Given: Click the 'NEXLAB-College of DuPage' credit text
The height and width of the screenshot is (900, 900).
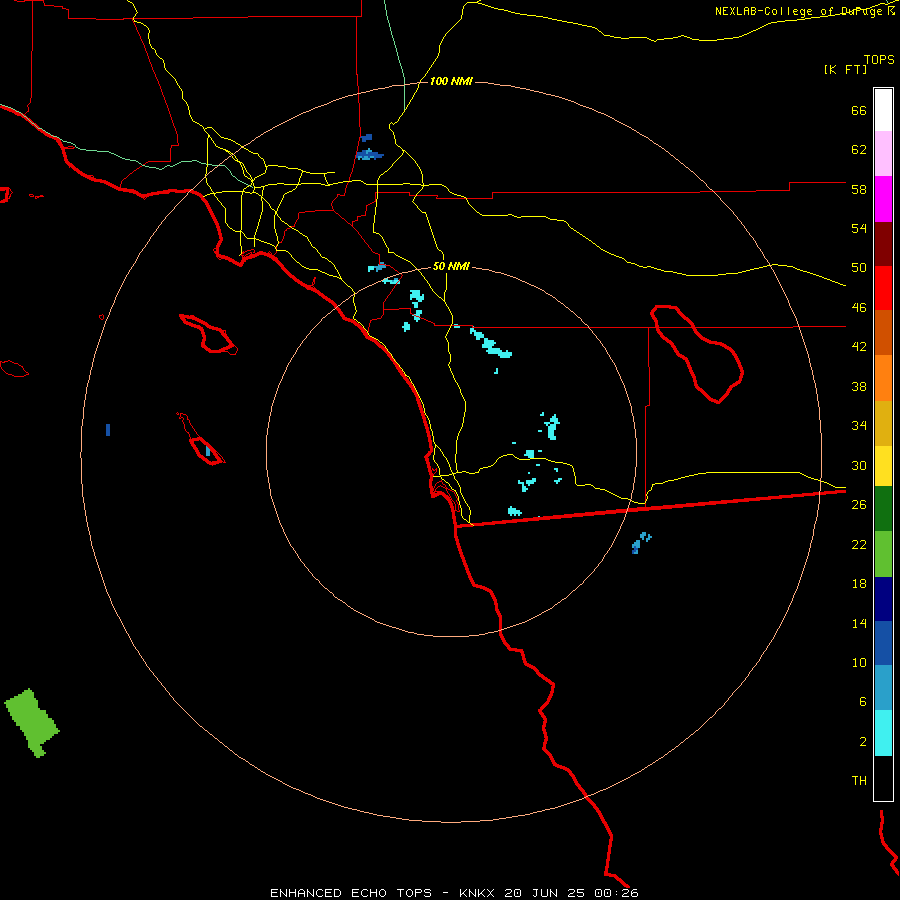Looking at the screenshot, I should pyautogui.click(x=800, y=11).
